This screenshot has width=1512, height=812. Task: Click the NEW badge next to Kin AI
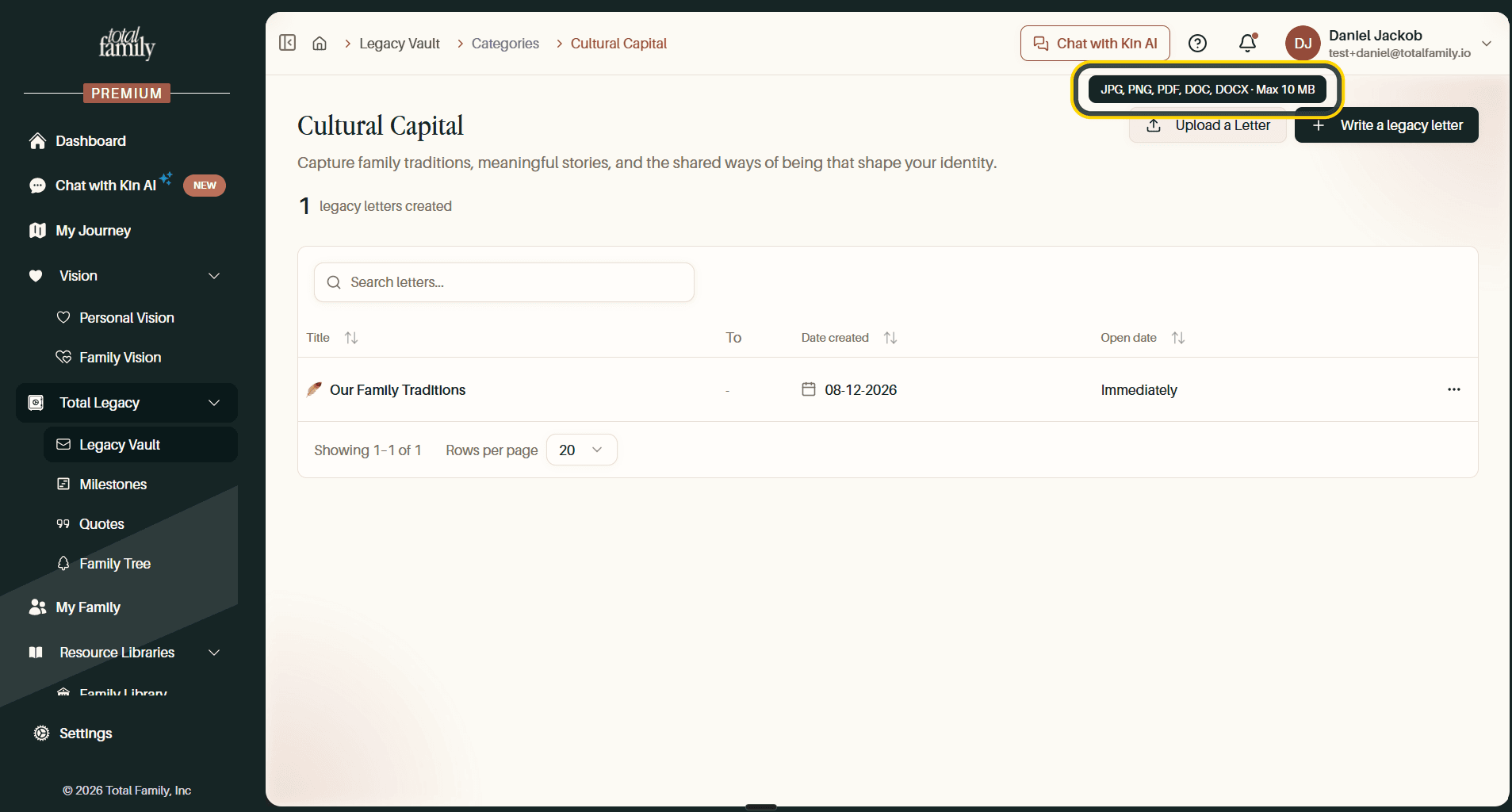pos(205,186)
